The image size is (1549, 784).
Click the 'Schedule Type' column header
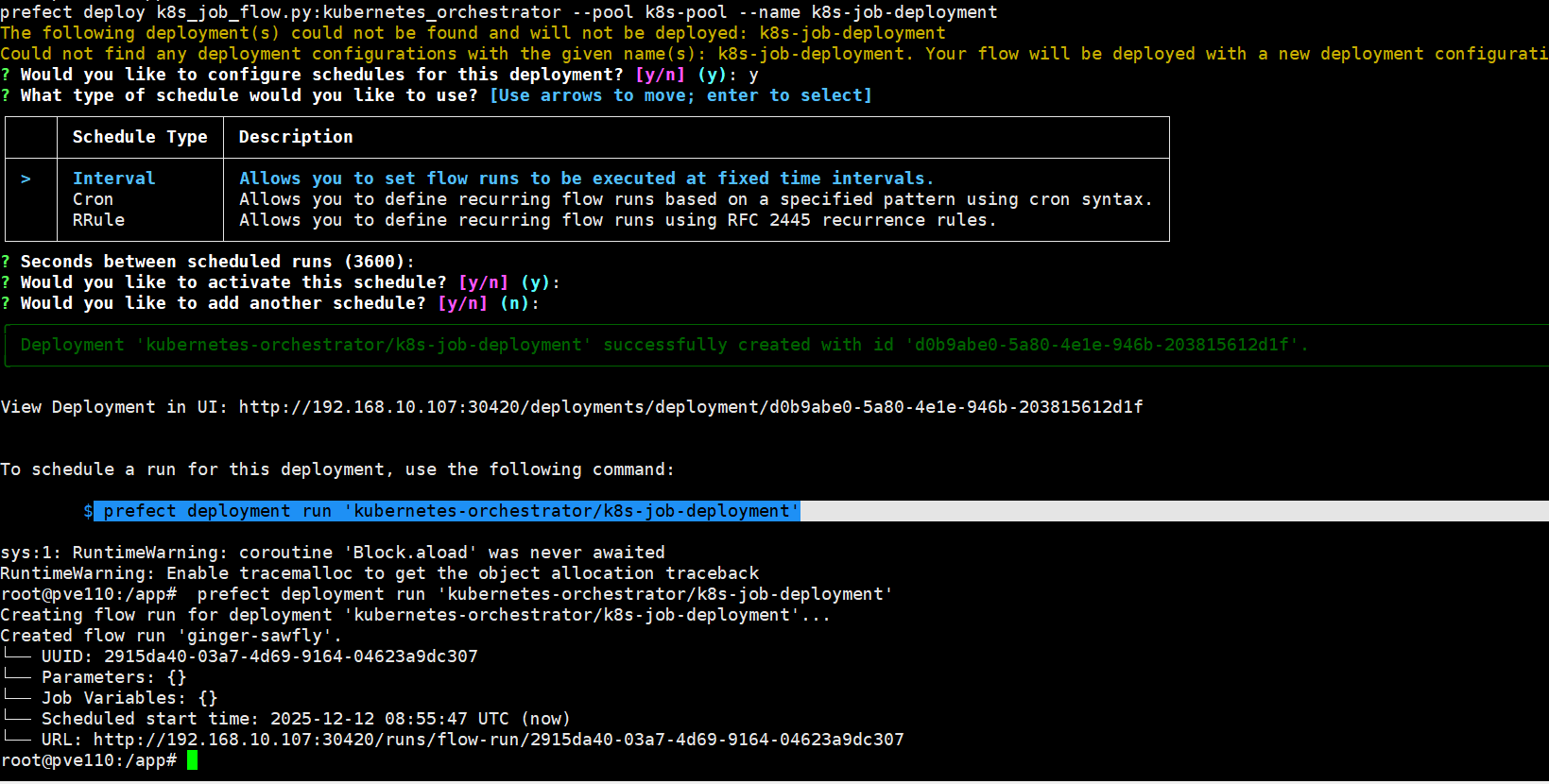pyautogui.click(x=140, y=137)
